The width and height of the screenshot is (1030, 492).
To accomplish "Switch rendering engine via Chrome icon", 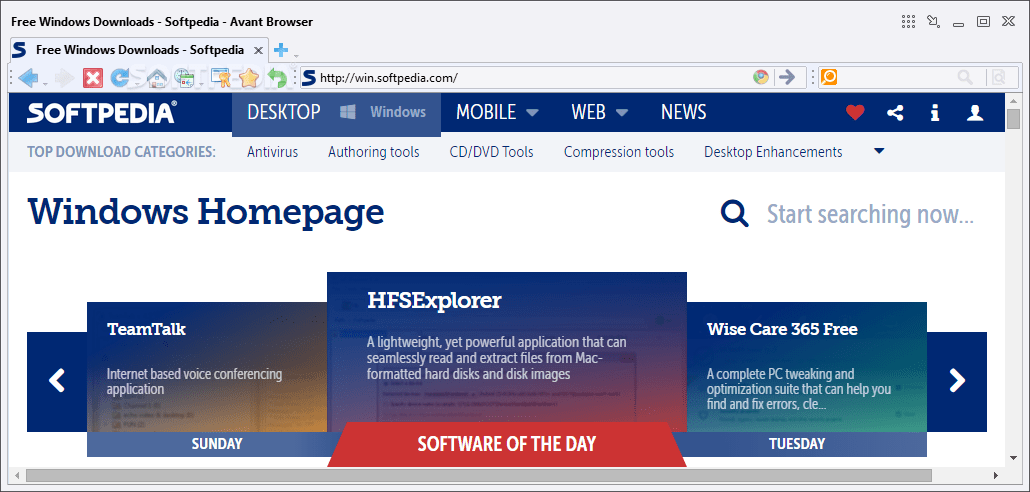I will pyautogui.click(x=761, y=78).
